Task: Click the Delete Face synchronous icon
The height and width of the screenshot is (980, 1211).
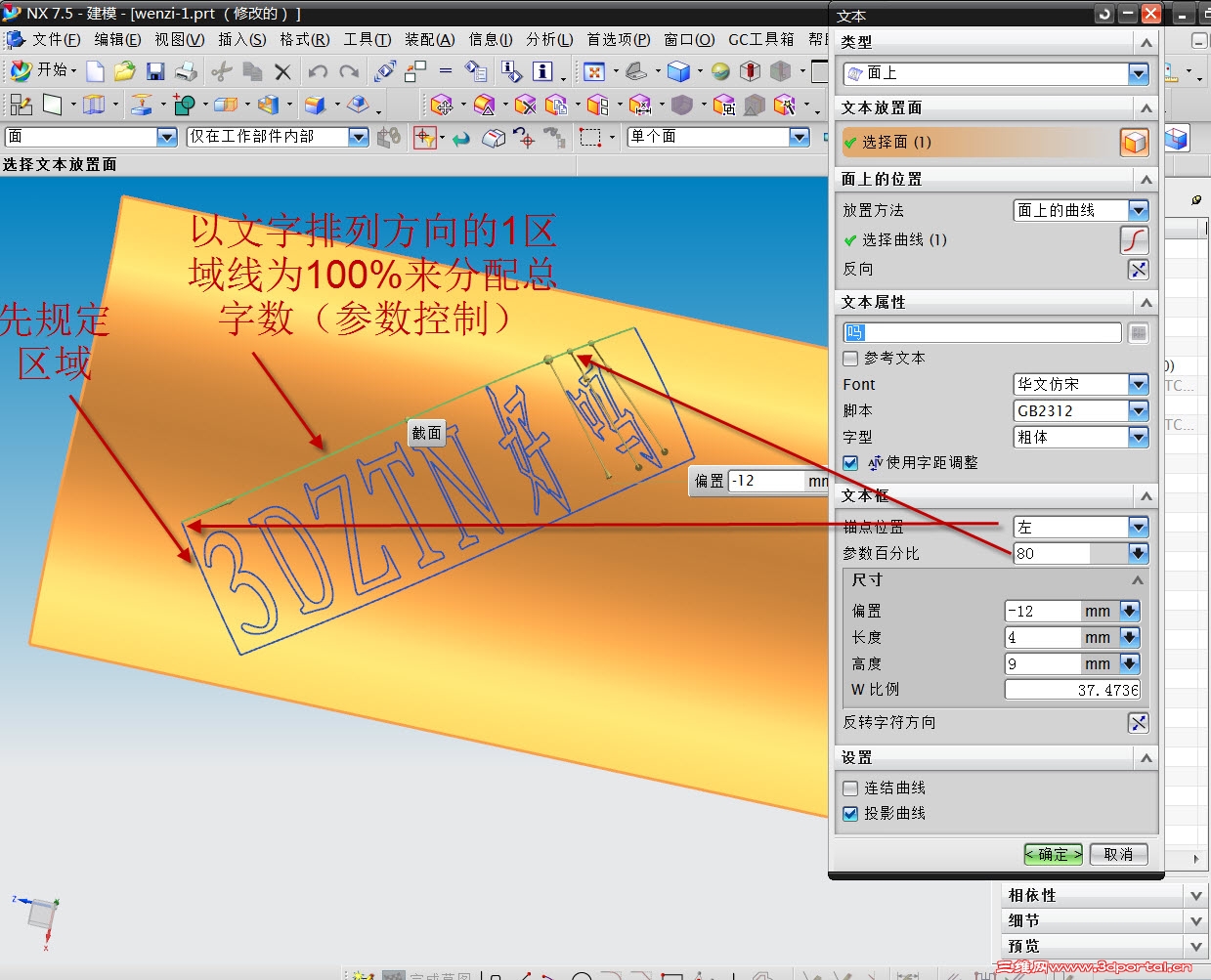Action: [x=526, y=105]
